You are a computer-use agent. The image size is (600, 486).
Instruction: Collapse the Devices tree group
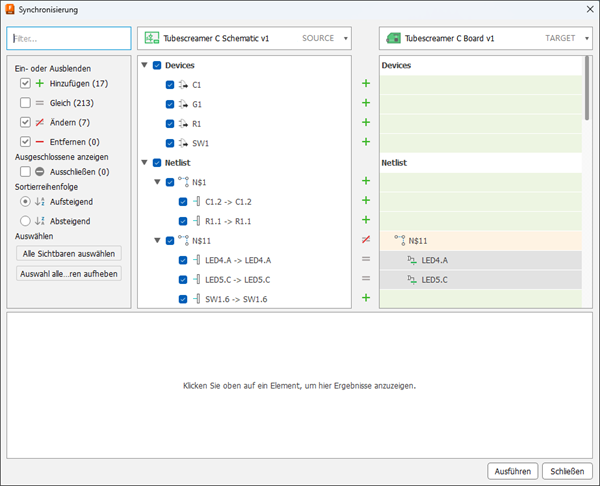click(x=145, y=65)
